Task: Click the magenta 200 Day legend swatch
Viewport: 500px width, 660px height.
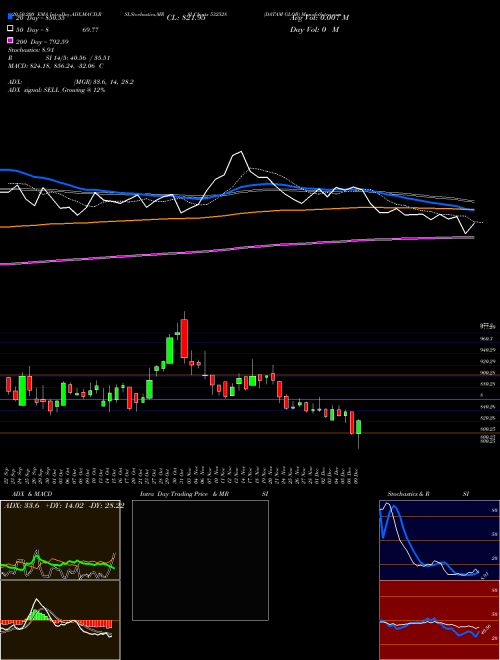Action: (10, 41)
